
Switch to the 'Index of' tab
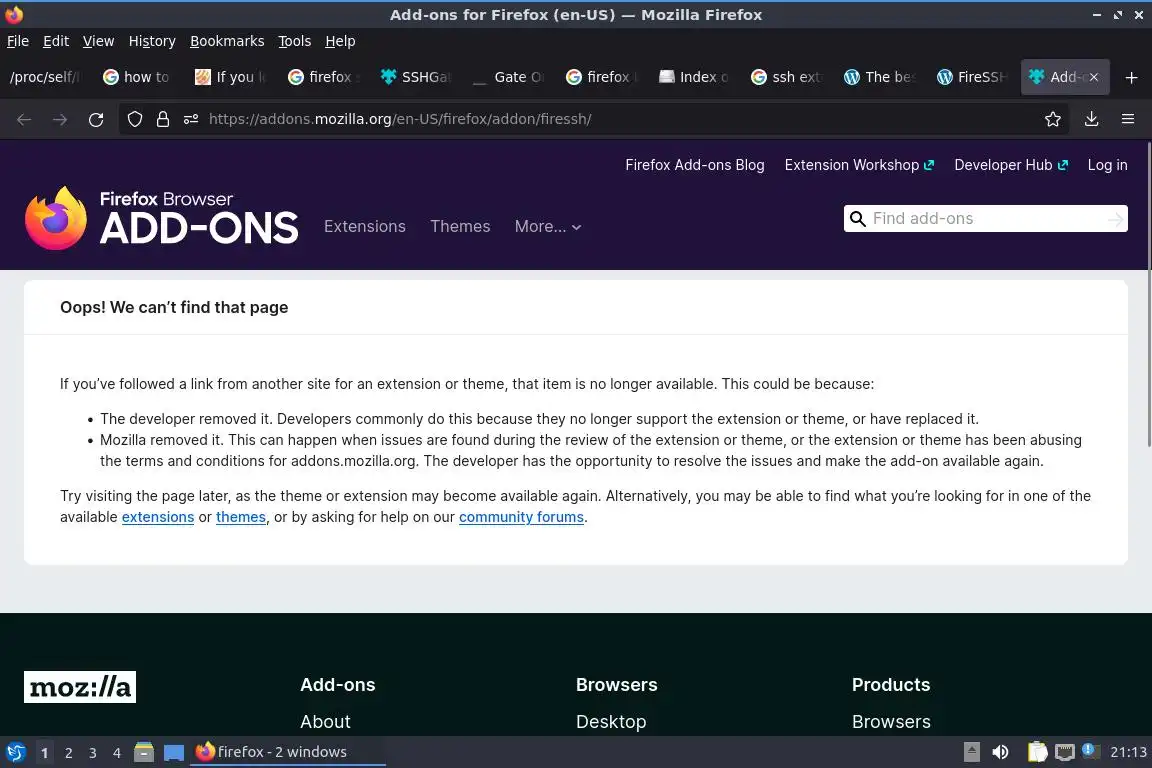(694, 77)
